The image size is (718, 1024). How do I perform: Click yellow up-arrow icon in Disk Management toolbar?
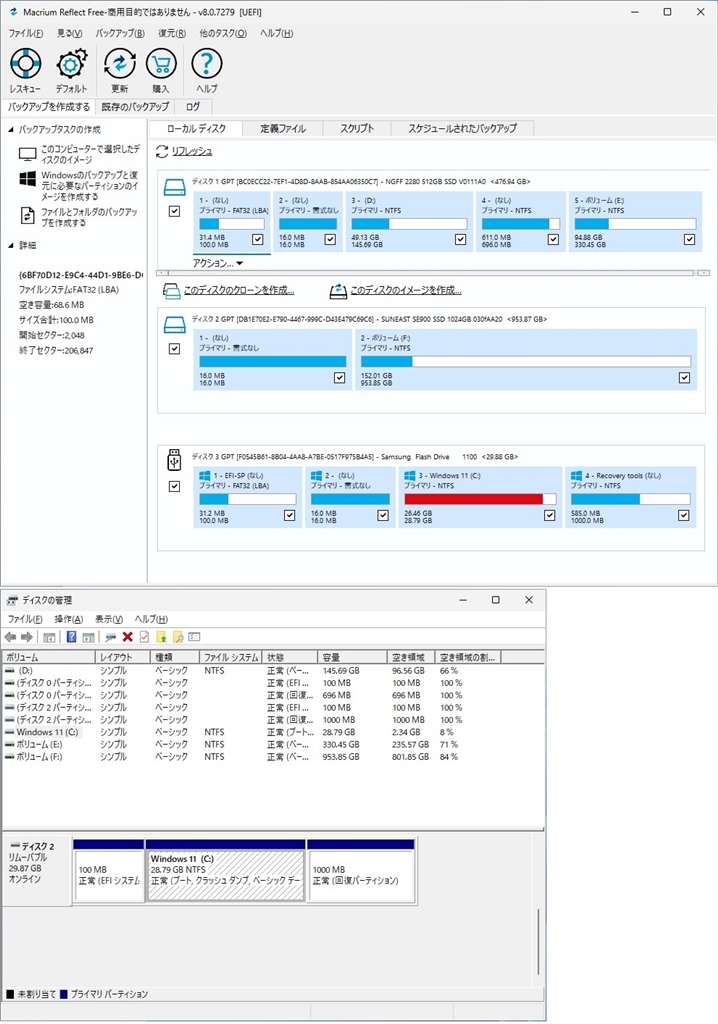pyautogui.click(x=161, y=637)
